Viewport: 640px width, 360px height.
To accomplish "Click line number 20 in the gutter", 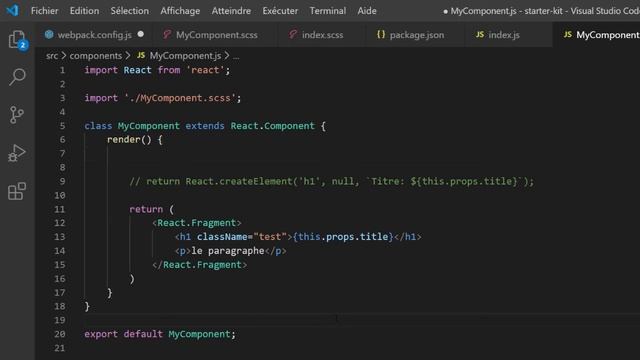I will tap(60, 334).
